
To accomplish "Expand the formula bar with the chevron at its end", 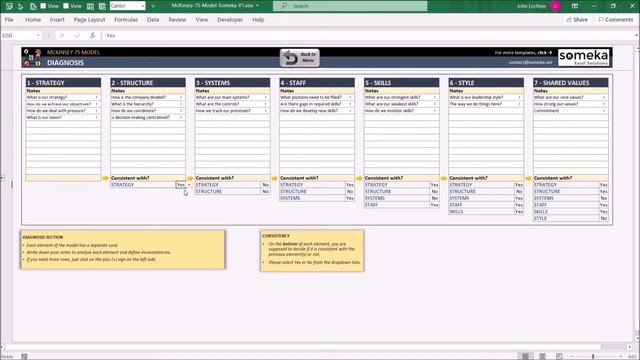I will tap(636, 36).
